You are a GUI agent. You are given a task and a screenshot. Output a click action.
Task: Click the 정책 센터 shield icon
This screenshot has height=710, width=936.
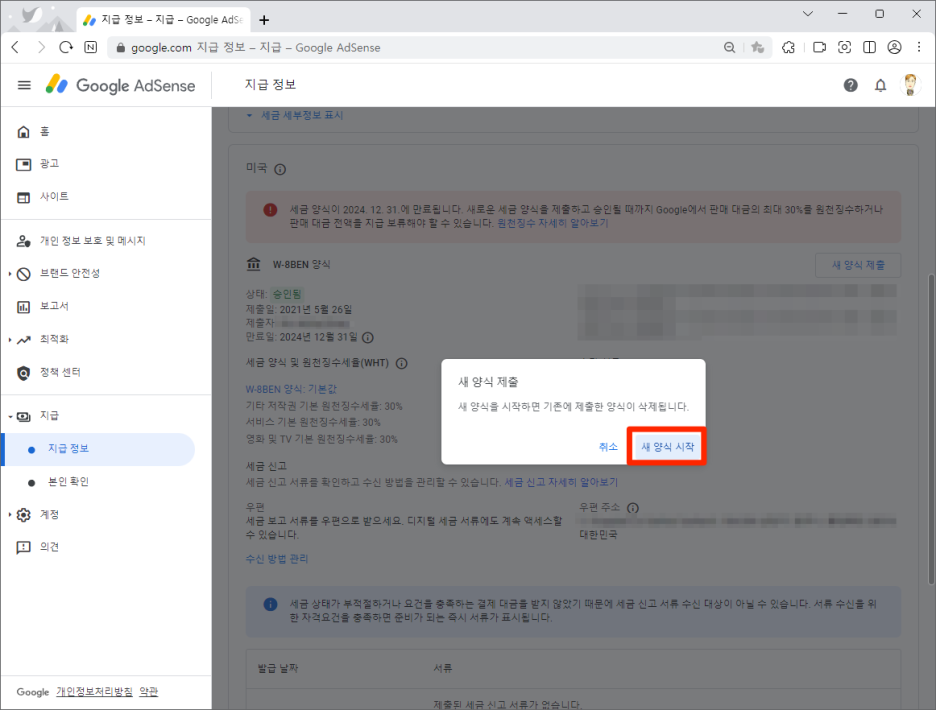(23, 373)
